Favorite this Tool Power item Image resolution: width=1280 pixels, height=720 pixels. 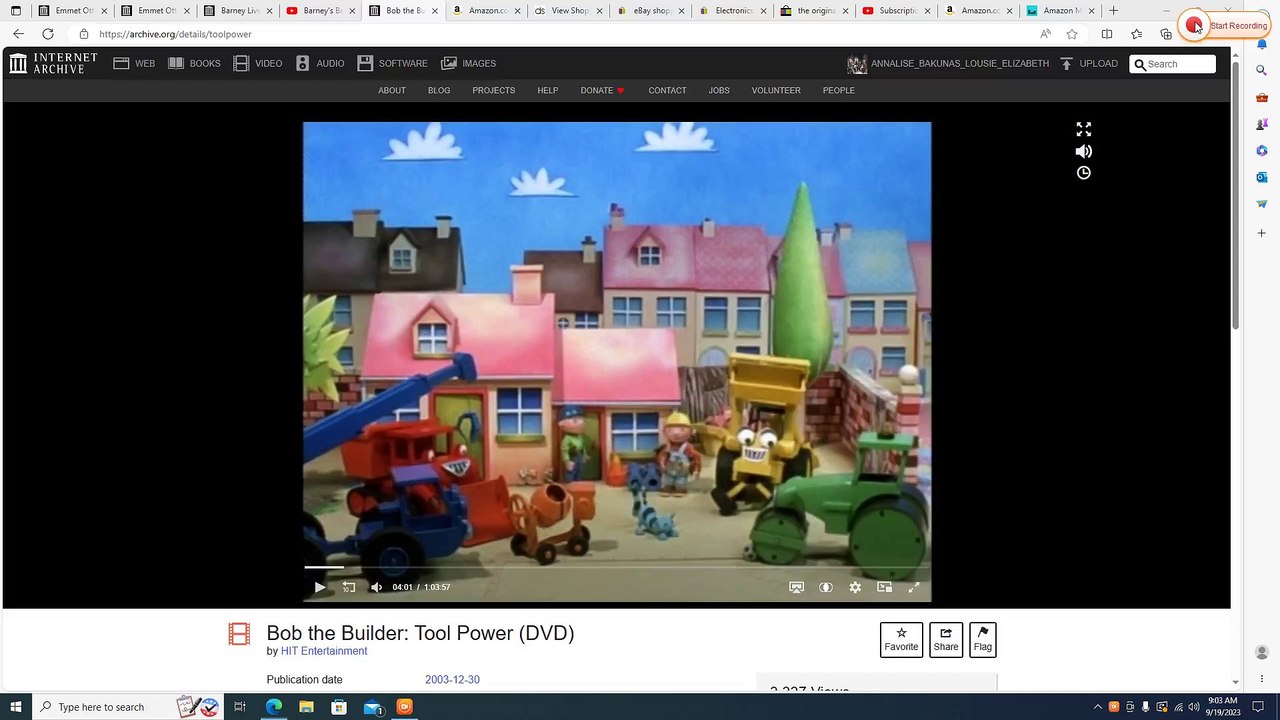(901, 640)
